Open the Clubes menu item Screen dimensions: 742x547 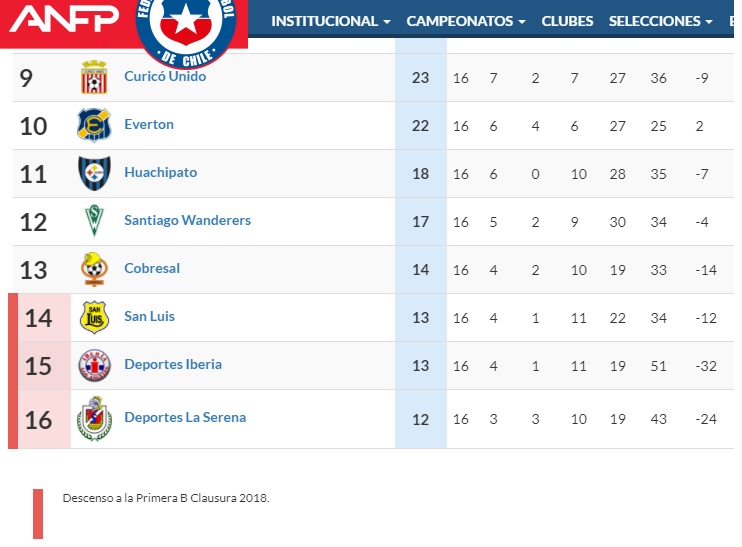point(567,21)
